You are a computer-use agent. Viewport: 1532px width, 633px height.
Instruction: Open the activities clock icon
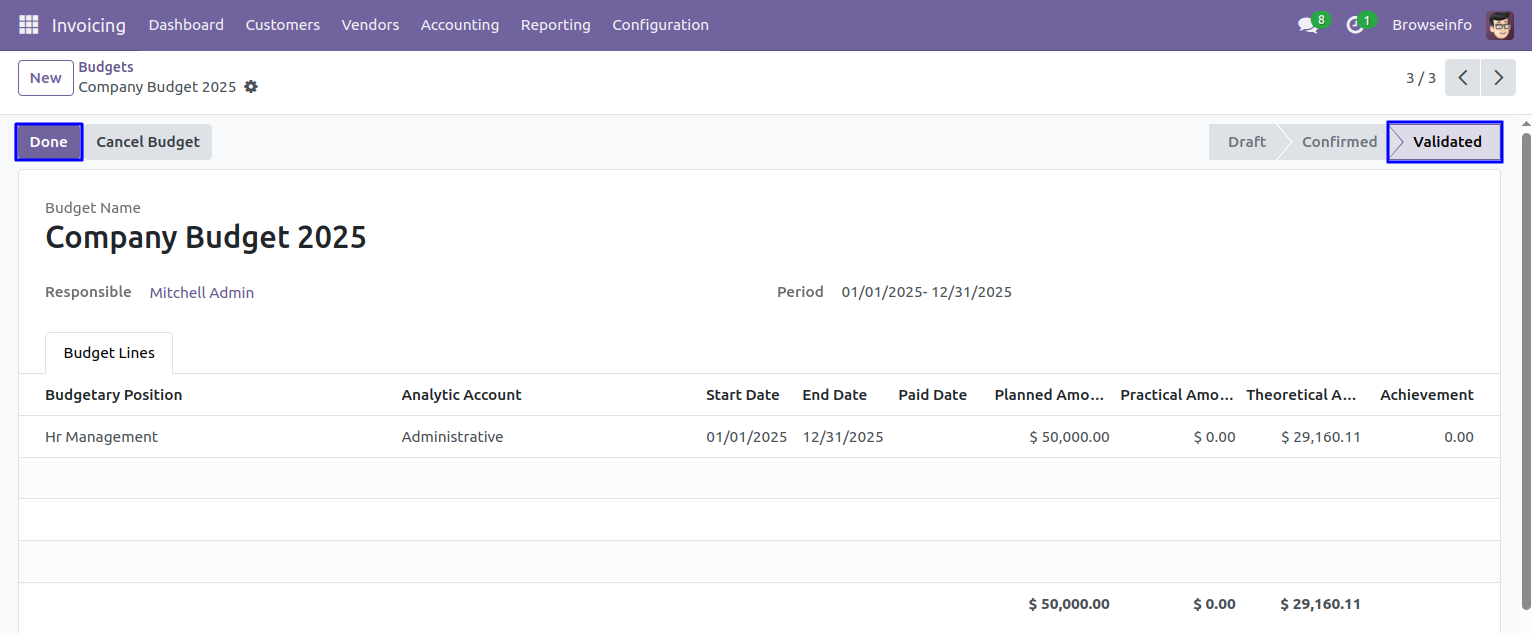[1355, 25]
